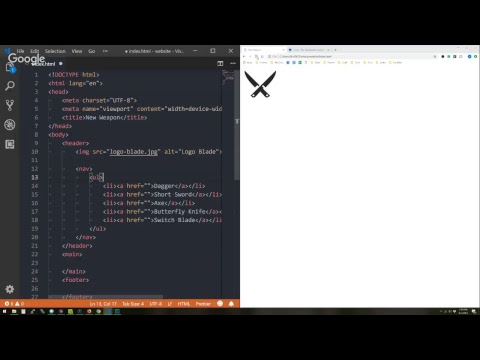
Task: Click the browser back arrow
Action: click(x=244, y=57)
